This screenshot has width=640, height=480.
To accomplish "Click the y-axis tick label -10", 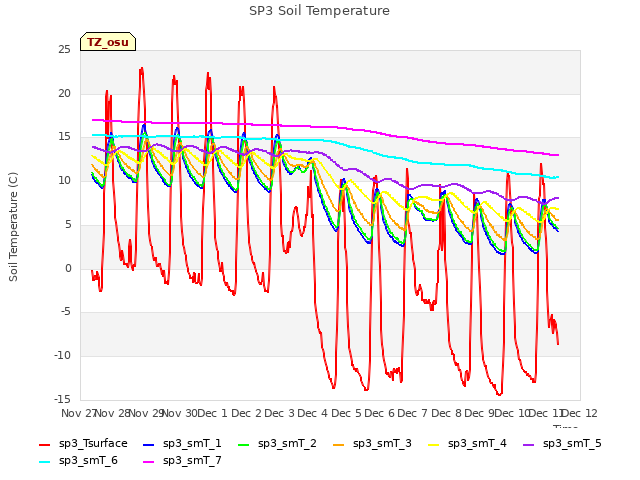I will (x=62, y=356).
